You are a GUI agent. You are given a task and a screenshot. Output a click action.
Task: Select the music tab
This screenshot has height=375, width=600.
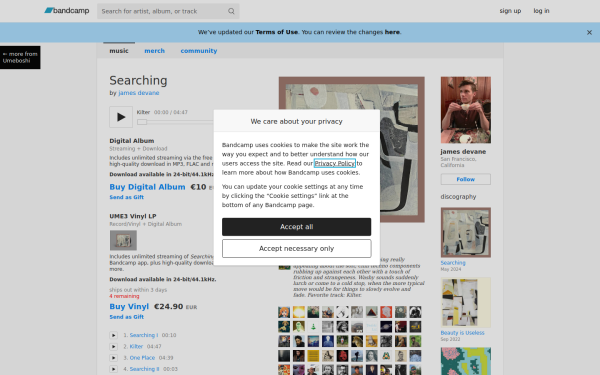[x=119, y=51]
